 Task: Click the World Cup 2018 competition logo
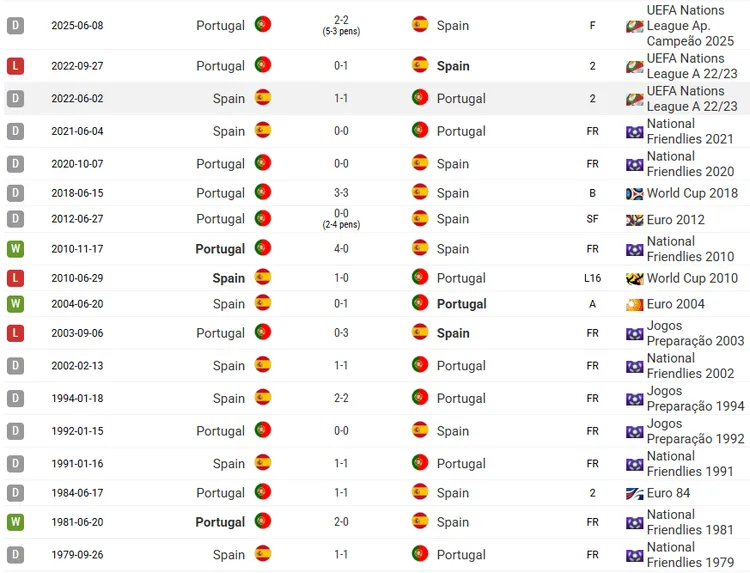pos(635,194)
